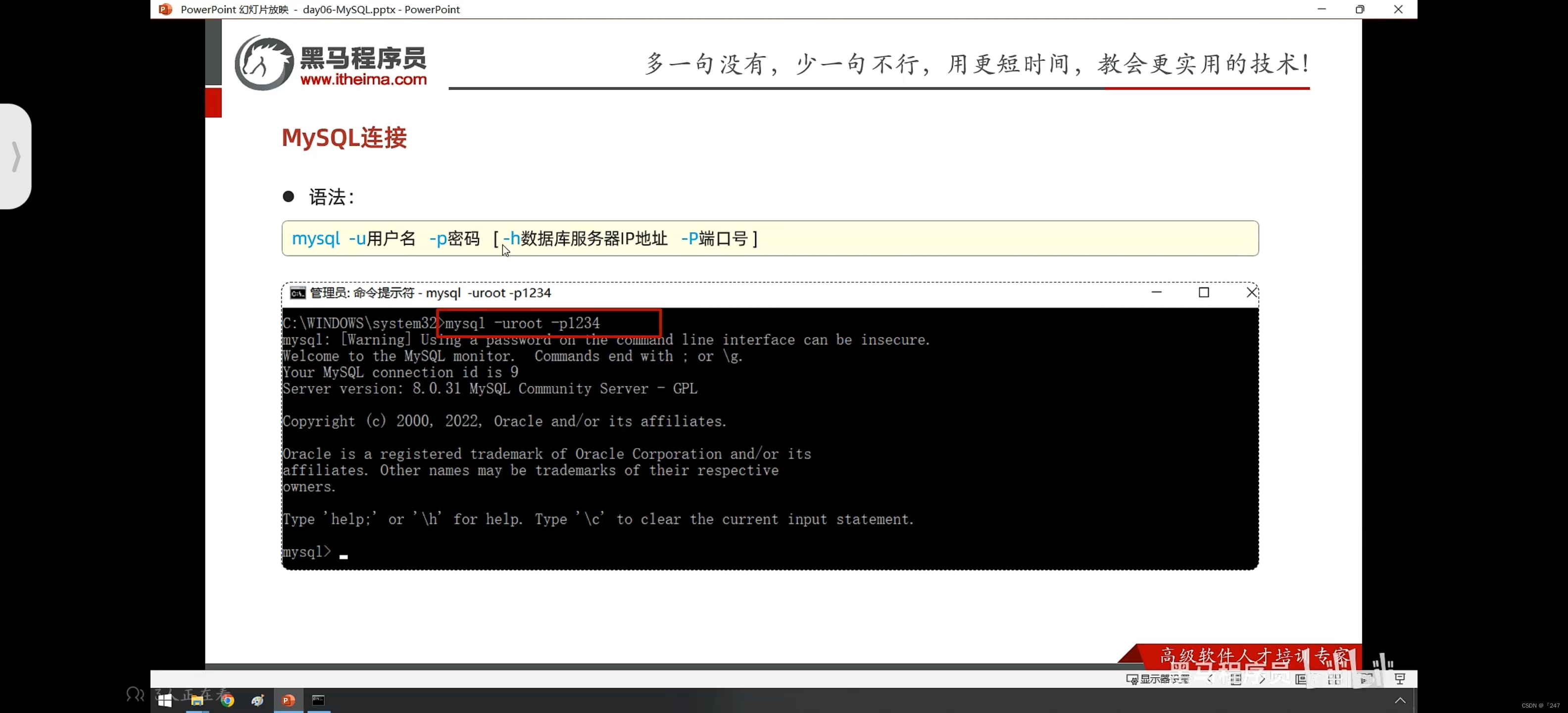Screen dimensions: 1568x713
Task: Click the command "mysql -uroot -p1234" in terminal
Action: pyautogui.click(x=522, y=323)
